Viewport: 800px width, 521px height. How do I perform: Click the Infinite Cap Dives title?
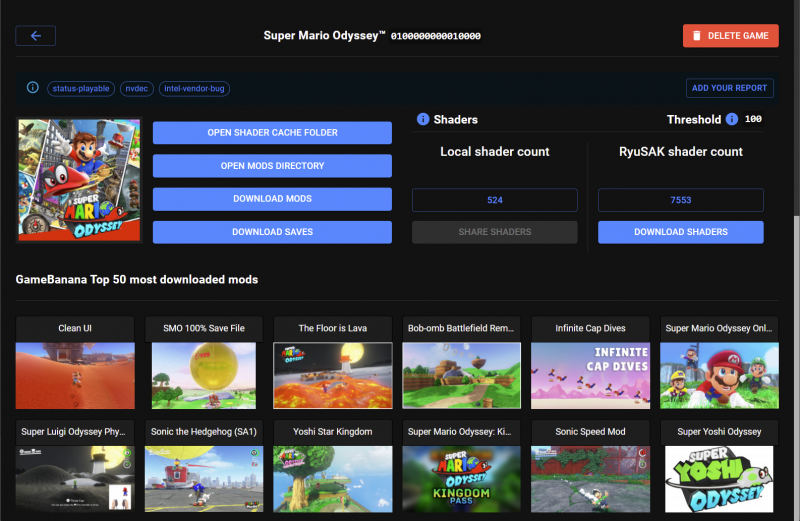590,329
